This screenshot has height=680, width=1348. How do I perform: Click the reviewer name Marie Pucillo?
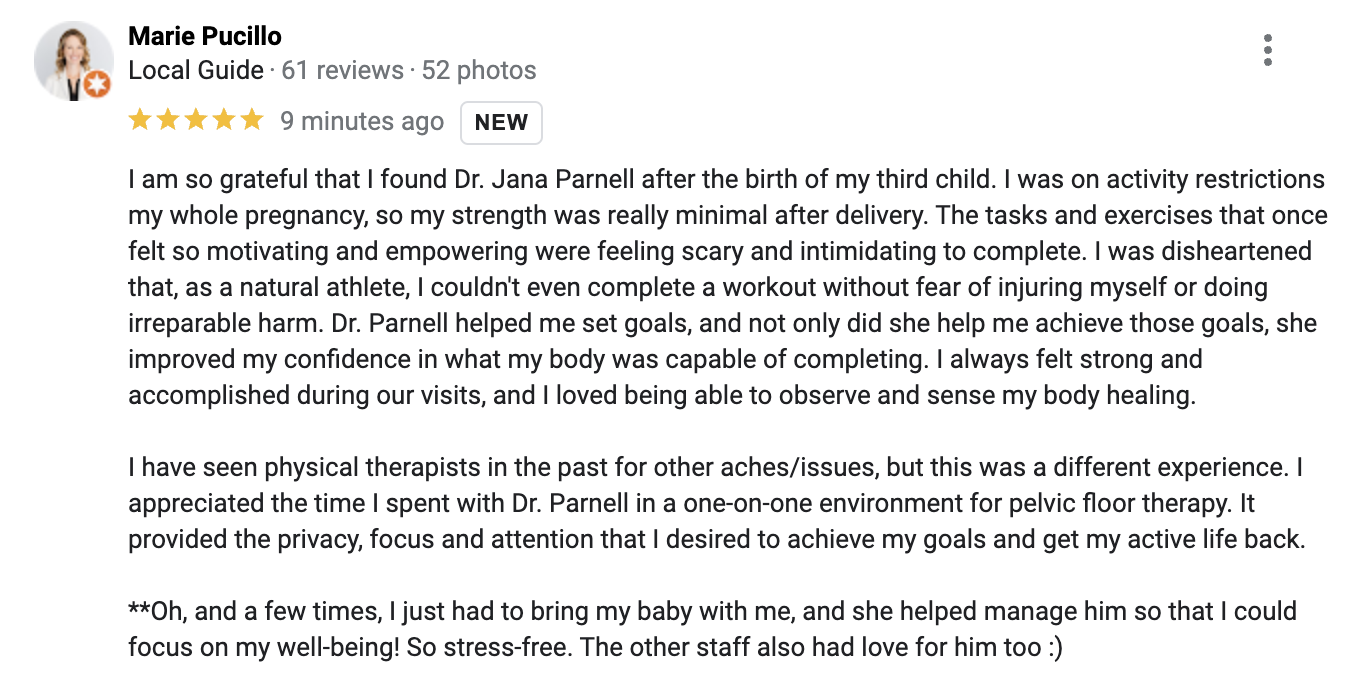(x=205, y=36)
